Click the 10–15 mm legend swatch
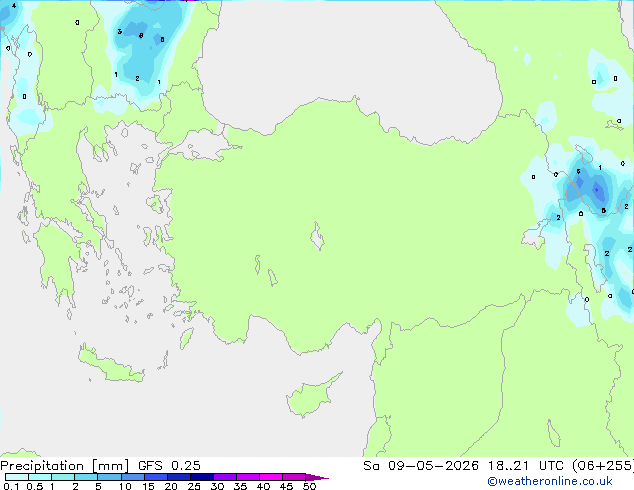 [133, 477]
